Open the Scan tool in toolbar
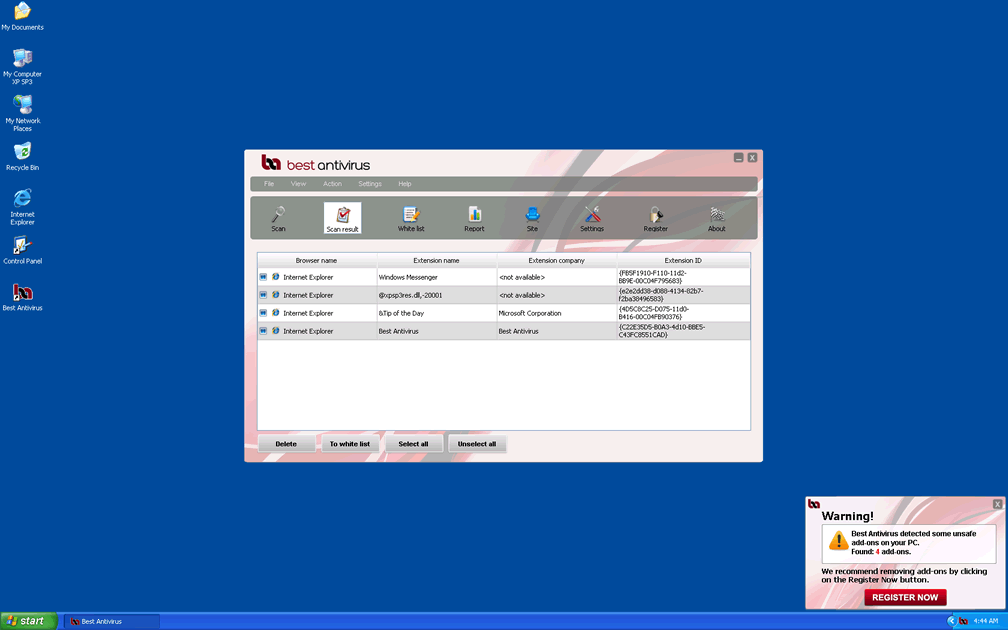1008x630 pixels. tap(278, 218)
